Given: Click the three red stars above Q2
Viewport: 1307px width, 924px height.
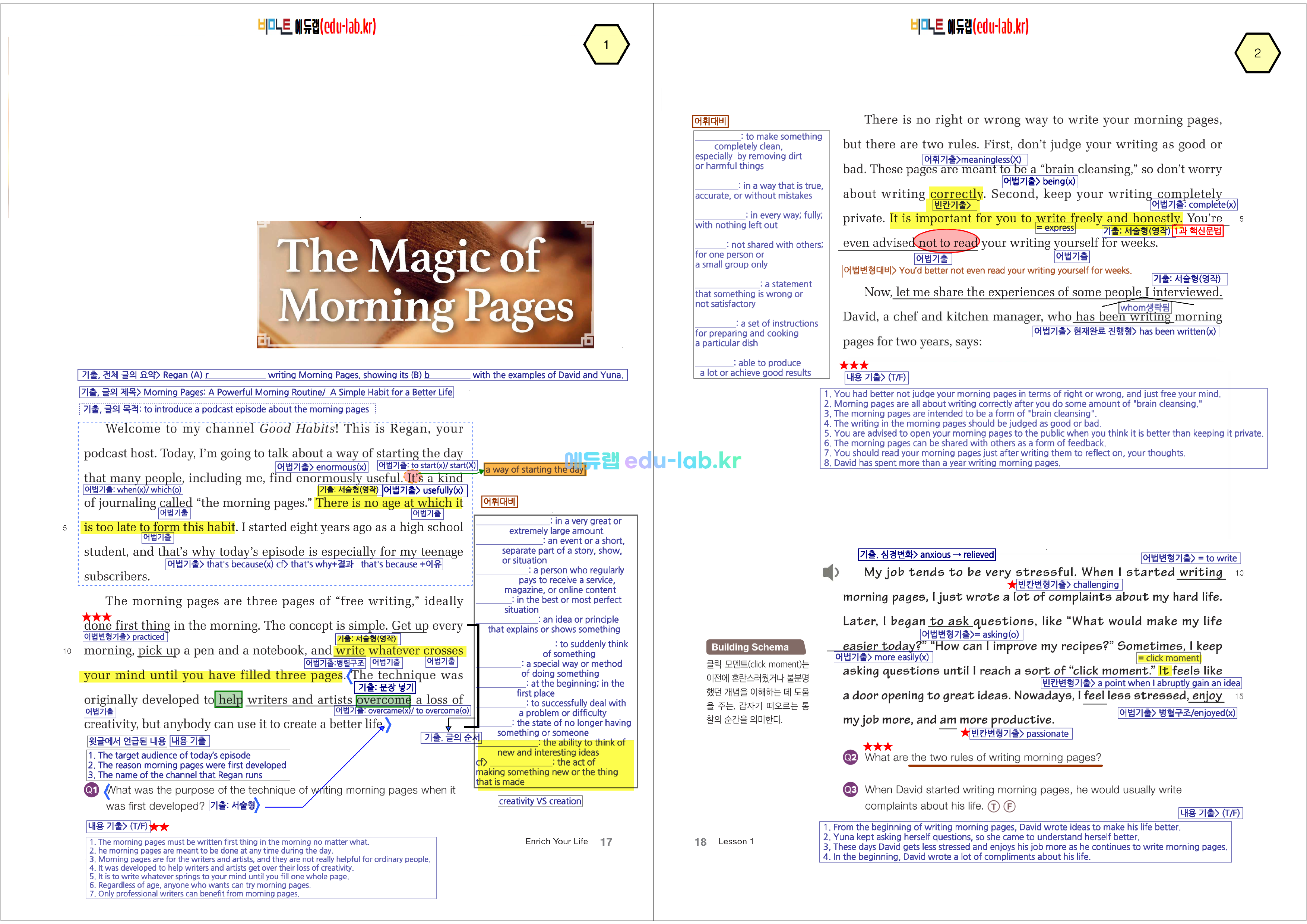Looking at the screenshot, I should [x=877, y=746].
